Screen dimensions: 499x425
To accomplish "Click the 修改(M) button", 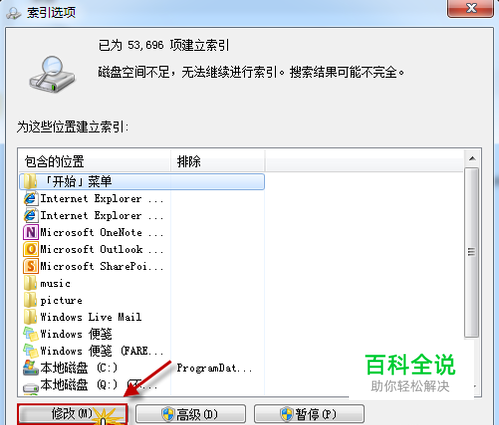I will pyautogui.click(x=72, y=414).
